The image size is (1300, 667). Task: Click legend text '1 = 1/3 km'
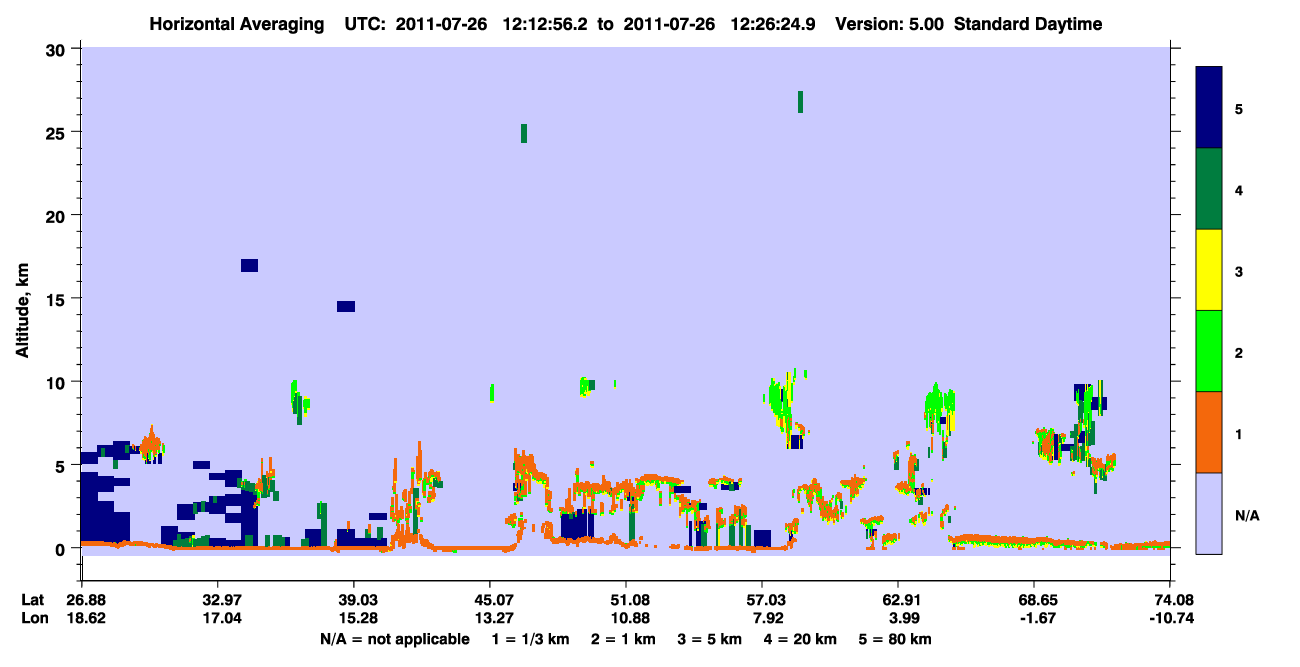(532, 639)
